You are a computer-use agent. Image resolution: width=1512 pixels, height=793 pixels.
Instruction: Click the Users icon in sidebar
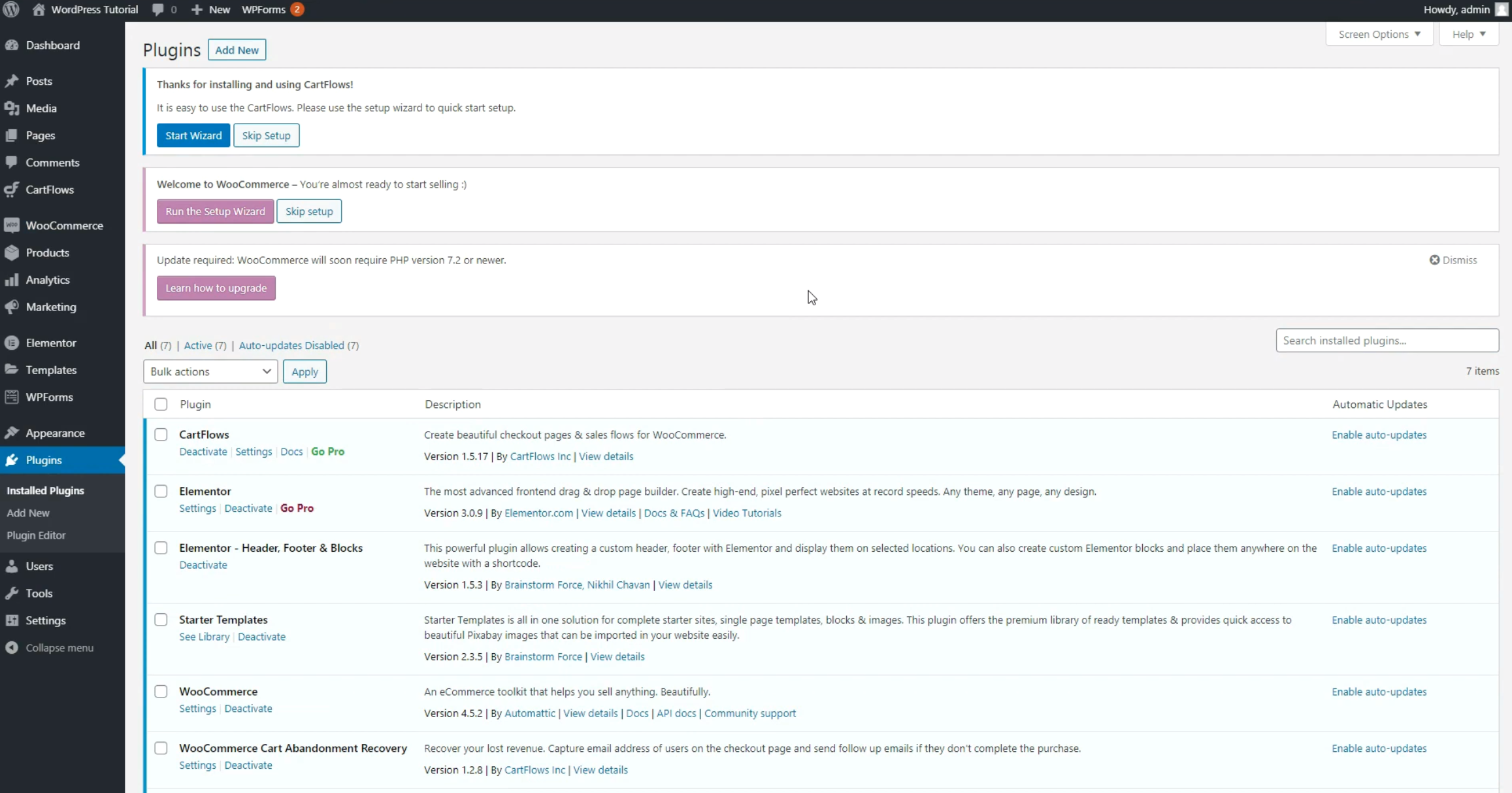12,566
